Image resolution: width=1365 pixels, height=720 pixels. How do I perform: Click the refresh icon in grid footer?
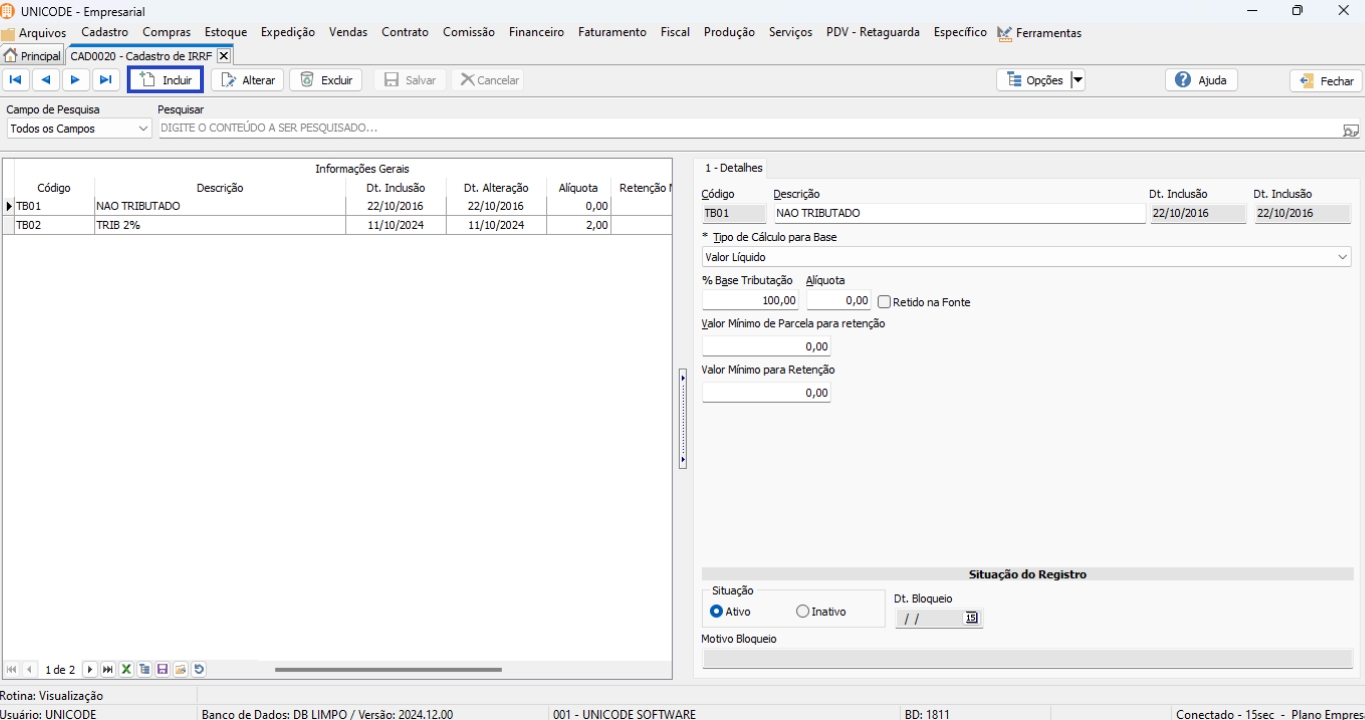point(199,669)
